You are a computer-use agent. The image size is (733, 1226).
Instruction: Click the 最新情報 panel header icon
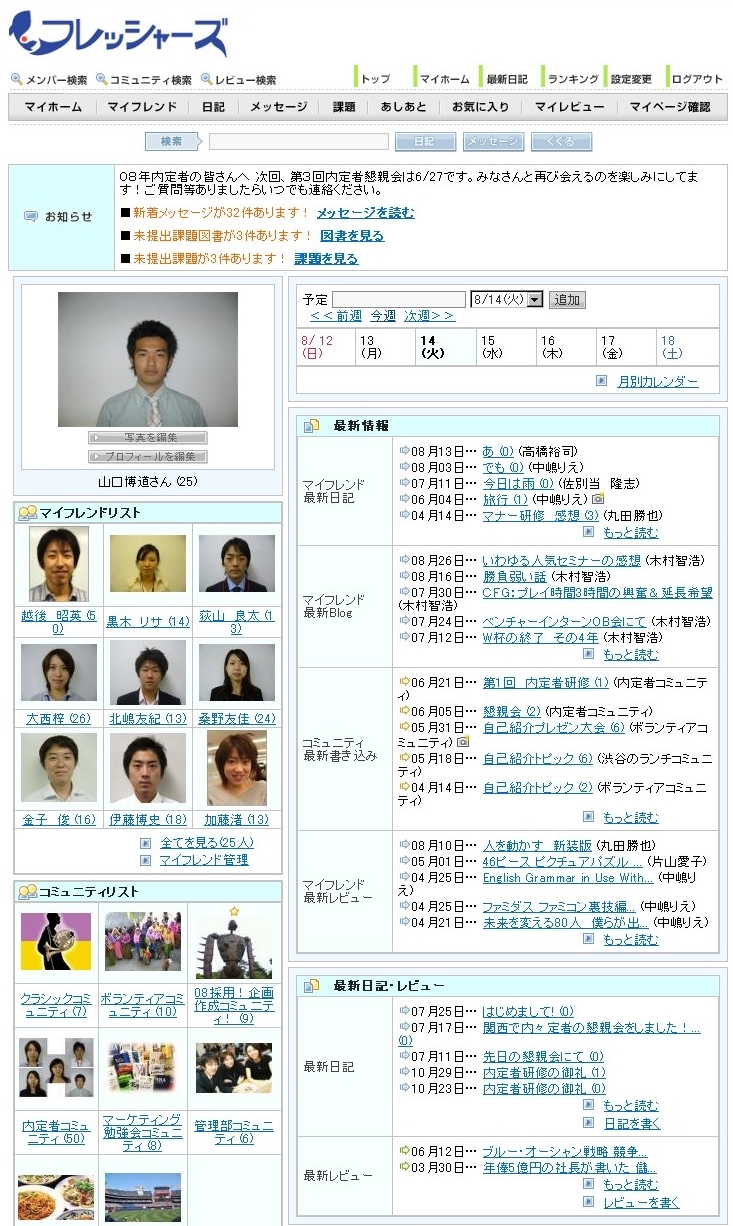(312, 426)
